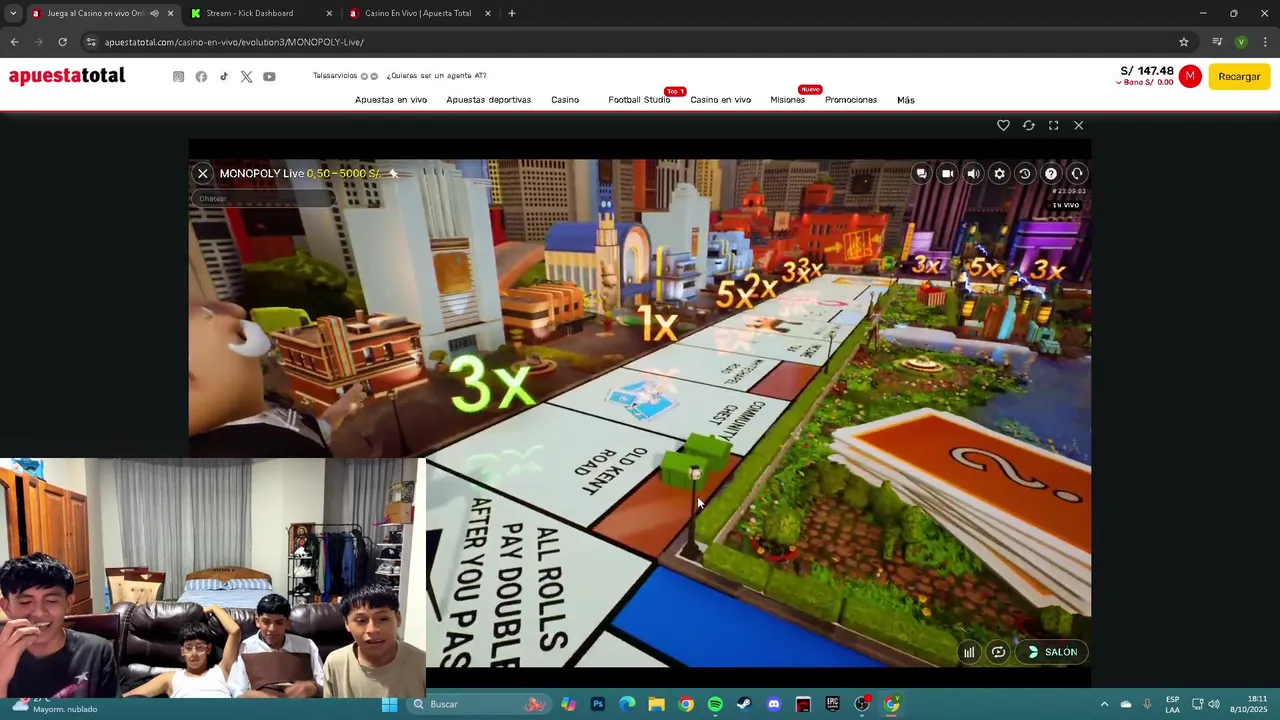Open the Instagram social icon
Viewport: 1280px width, 720px height.
click(179, 77)
